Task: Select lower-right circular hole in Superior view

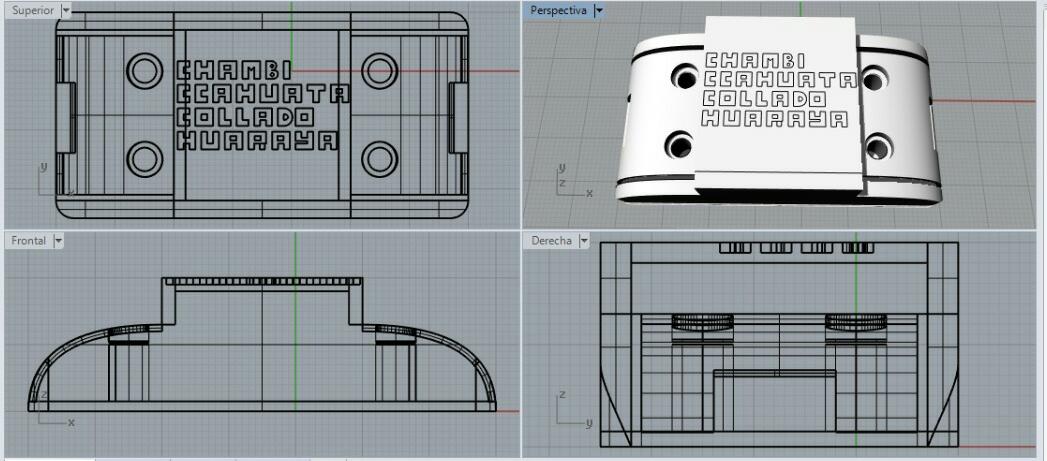Action: pyautogui.click(x=379, y=159)
